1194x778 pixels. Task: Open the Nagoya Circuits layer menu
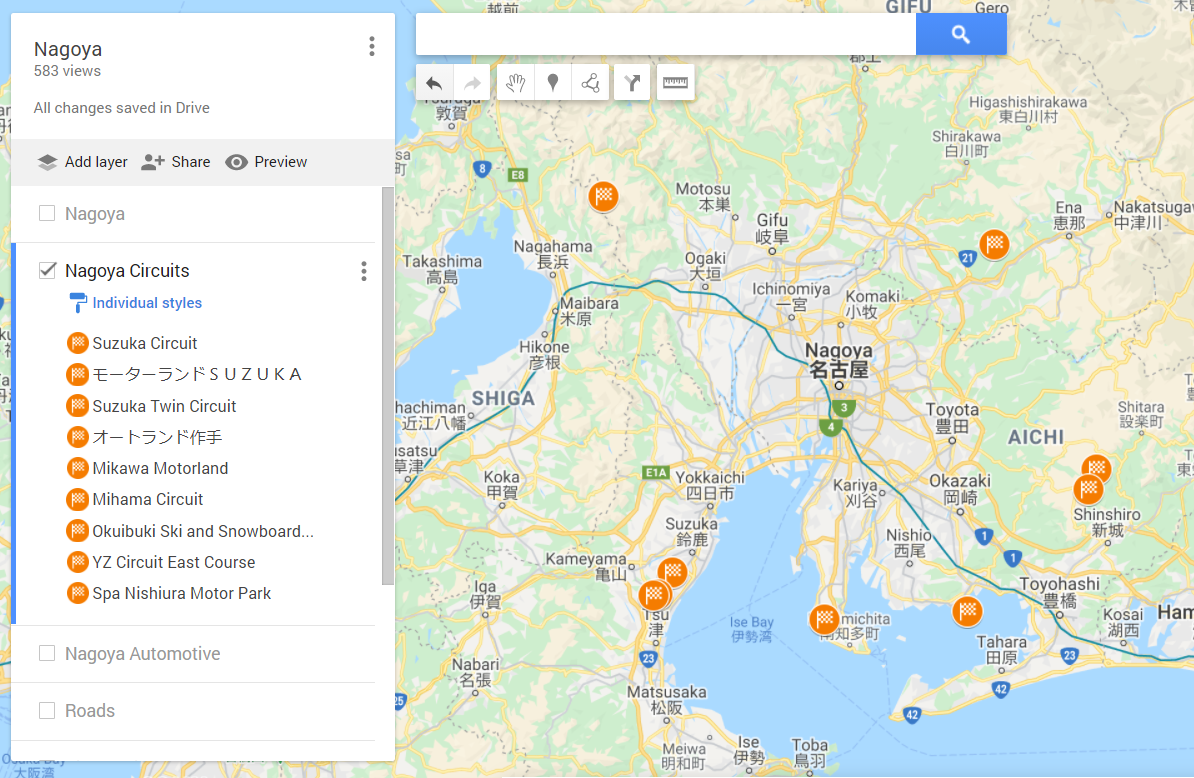(x=364, y=270)
